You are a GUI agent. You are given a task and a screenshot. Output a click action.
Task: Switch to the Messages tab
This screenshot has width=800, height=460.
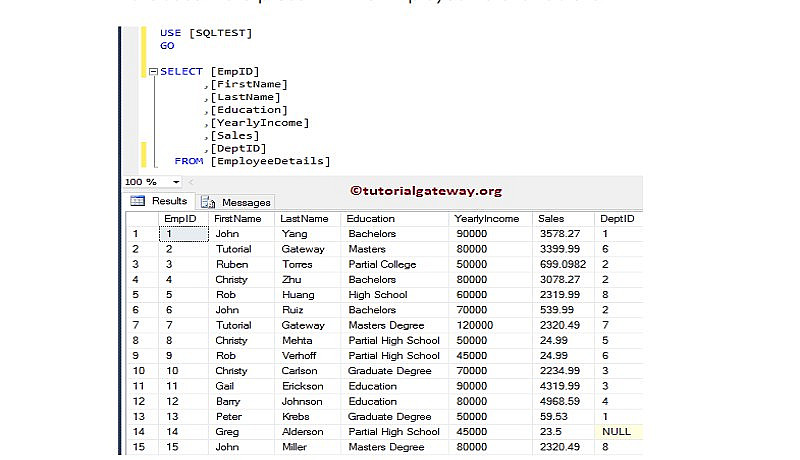pyautogui.click(x=236, y=202)
